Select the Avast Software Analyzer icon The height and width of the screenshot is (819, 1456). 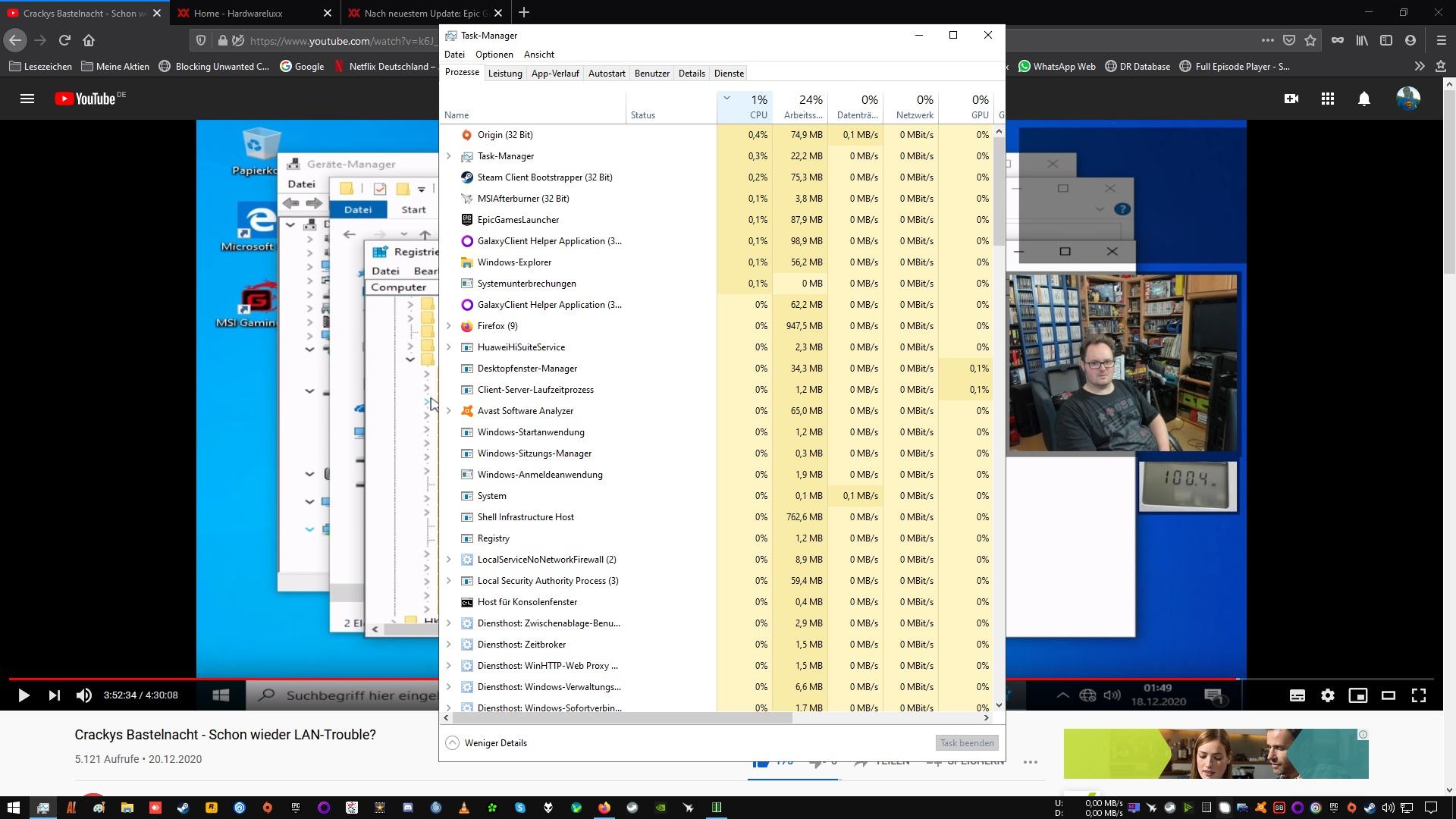tap(467, 411)
